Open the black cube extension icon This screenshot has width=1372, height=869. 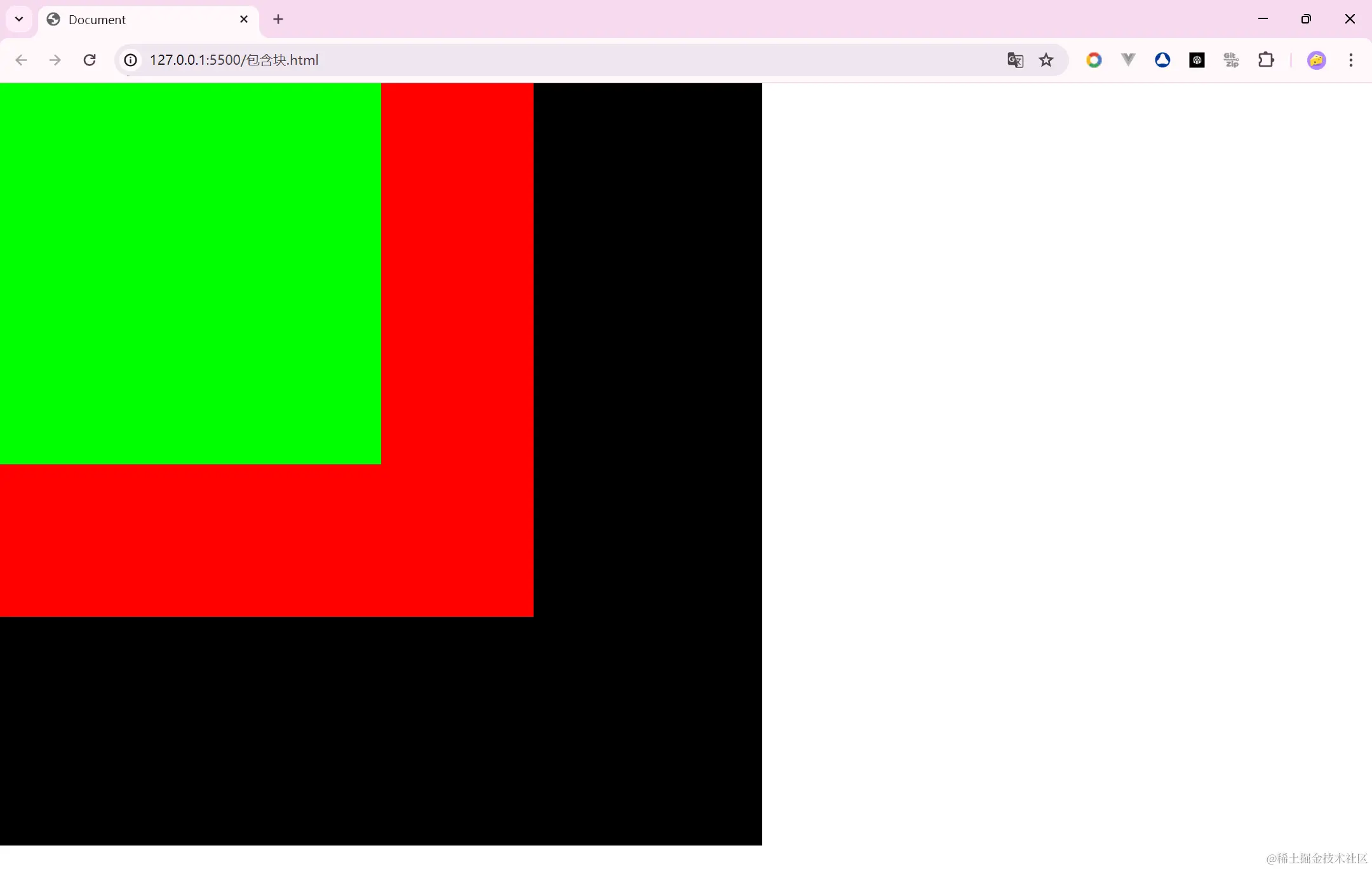pos(1197,60)
